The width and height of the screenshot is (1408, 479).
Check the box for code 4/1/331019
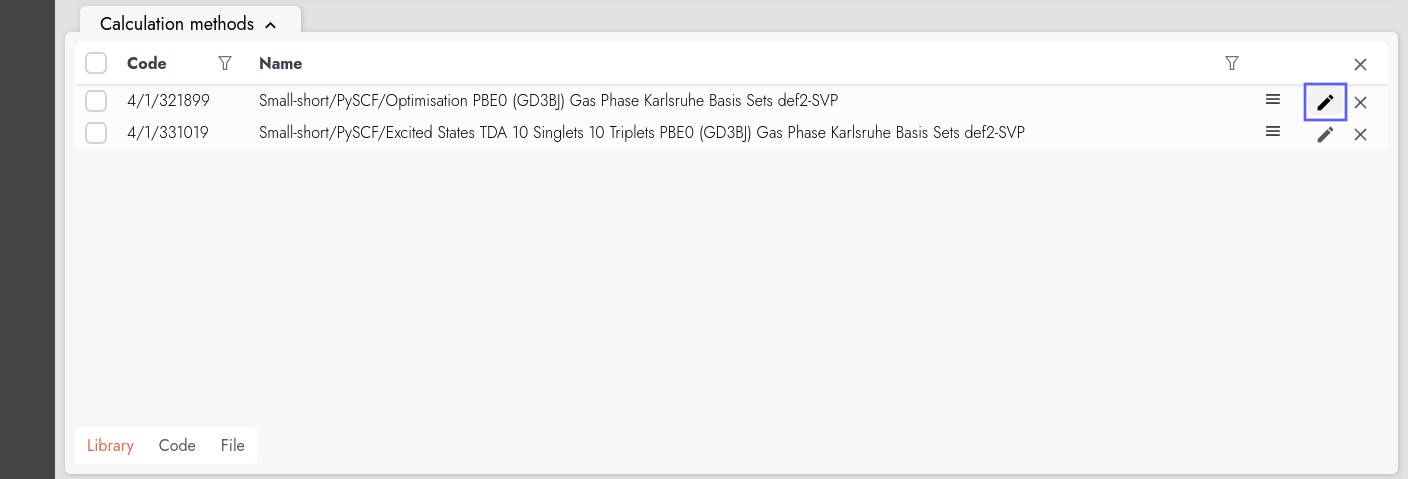pos(96,133)
